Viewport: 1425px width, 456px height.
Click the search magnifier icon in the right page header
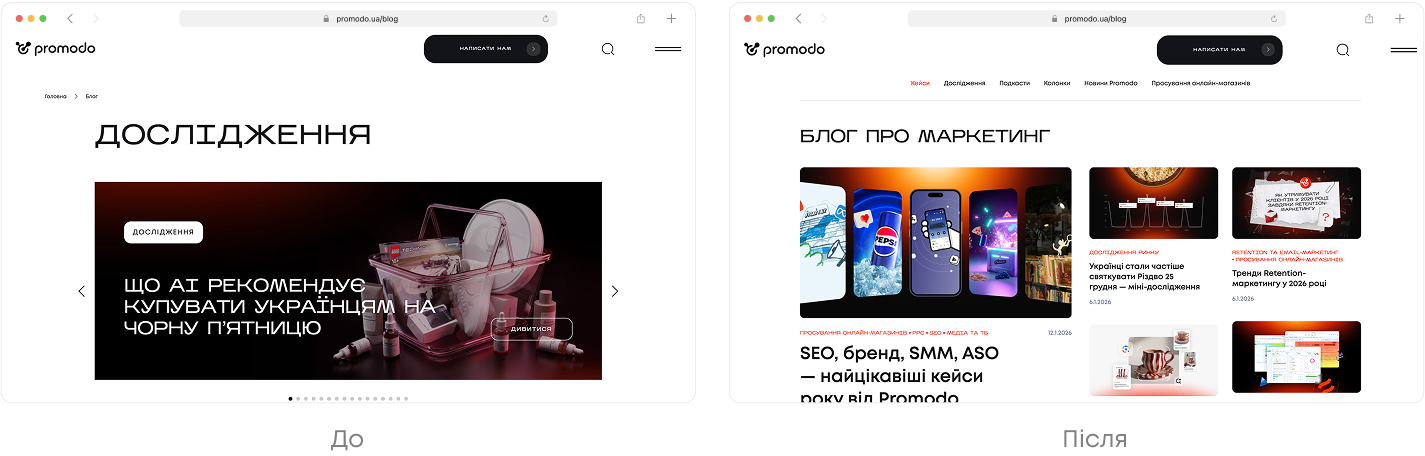(1343, 50)
